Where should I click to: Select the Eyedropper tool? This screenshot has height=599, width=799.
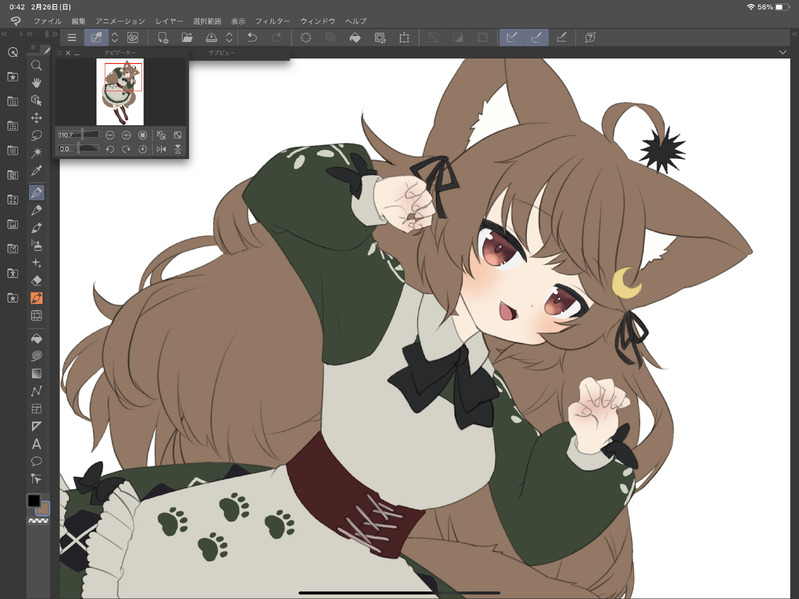point(36,171)
